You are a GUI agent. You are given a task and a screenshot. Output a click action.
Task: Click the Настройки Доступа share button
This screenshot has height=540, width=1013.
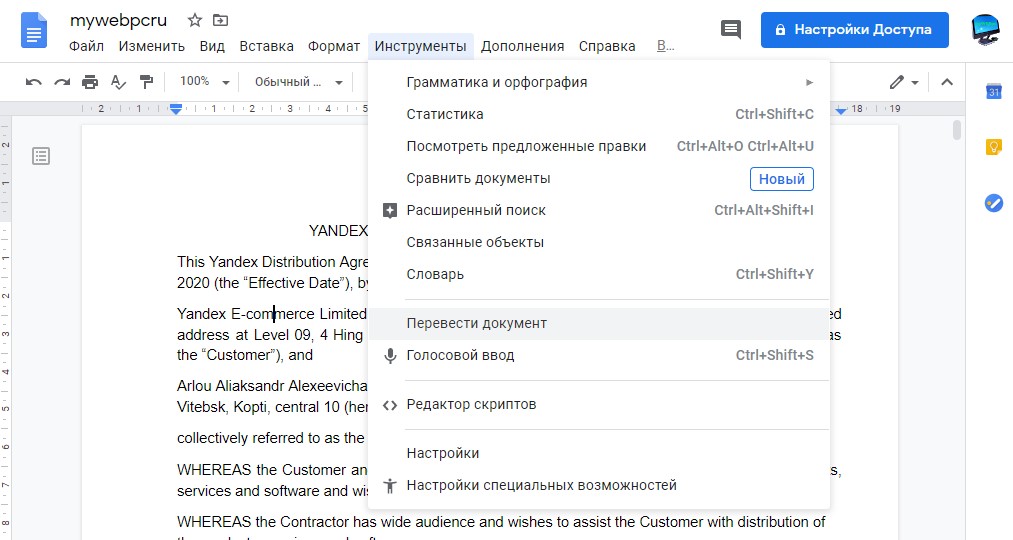(854, 30)
